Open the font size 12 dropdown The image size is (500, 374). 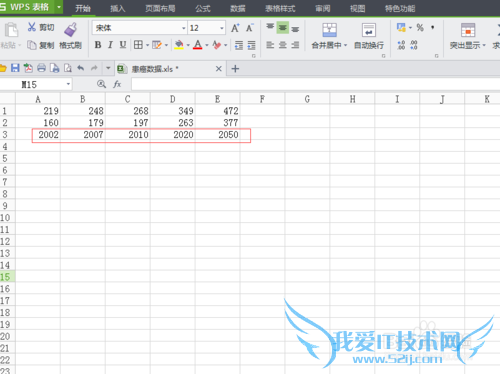(222, 28)
